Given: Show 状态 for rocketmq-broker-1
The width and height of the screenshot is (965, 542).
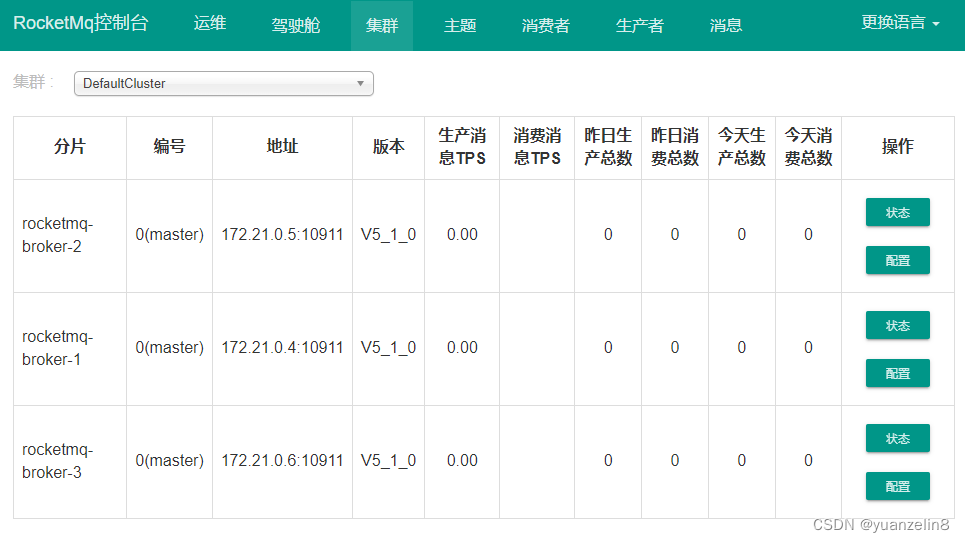Looking at the screenshot, I should (x=897, y=325).
